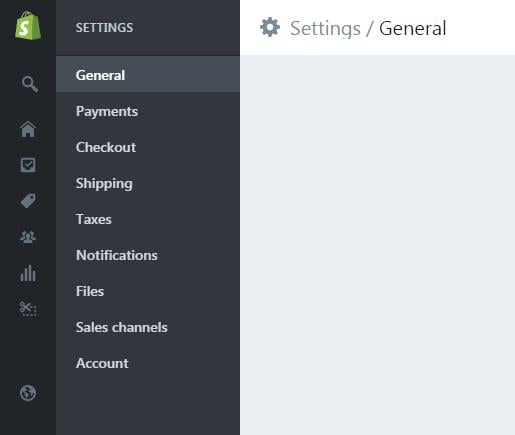Open Orders checkbox-tray icon
Viewport: 515px width, 435px height.
[x=28, y=165]
